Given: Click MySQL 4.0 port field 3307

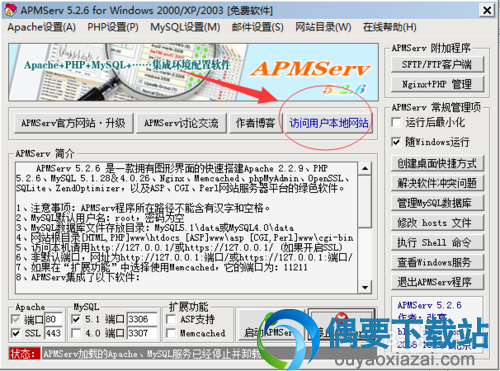Looking at the screenshot, I should coord(142,333).
